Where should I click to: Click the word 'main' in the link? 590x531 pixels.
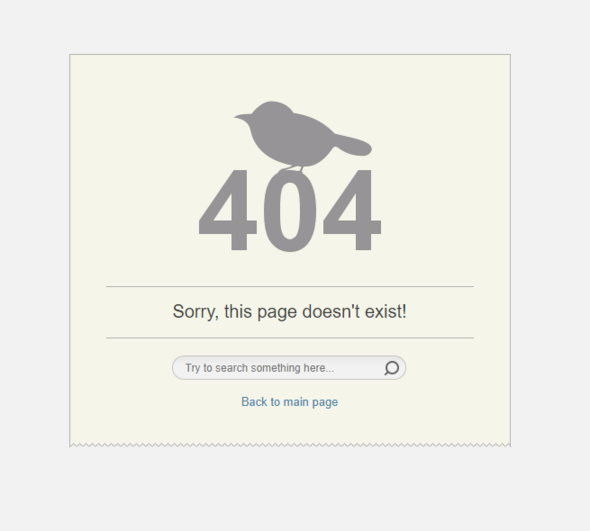coord(296,402)
